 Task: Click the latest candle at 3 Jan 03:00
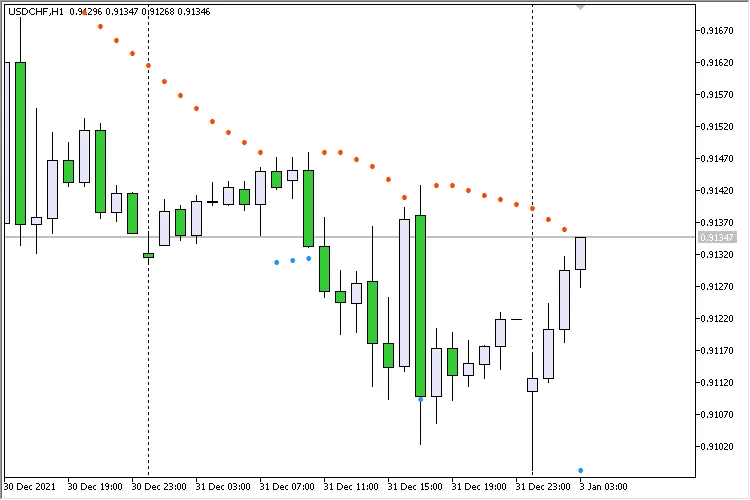(x=580, y=253)
